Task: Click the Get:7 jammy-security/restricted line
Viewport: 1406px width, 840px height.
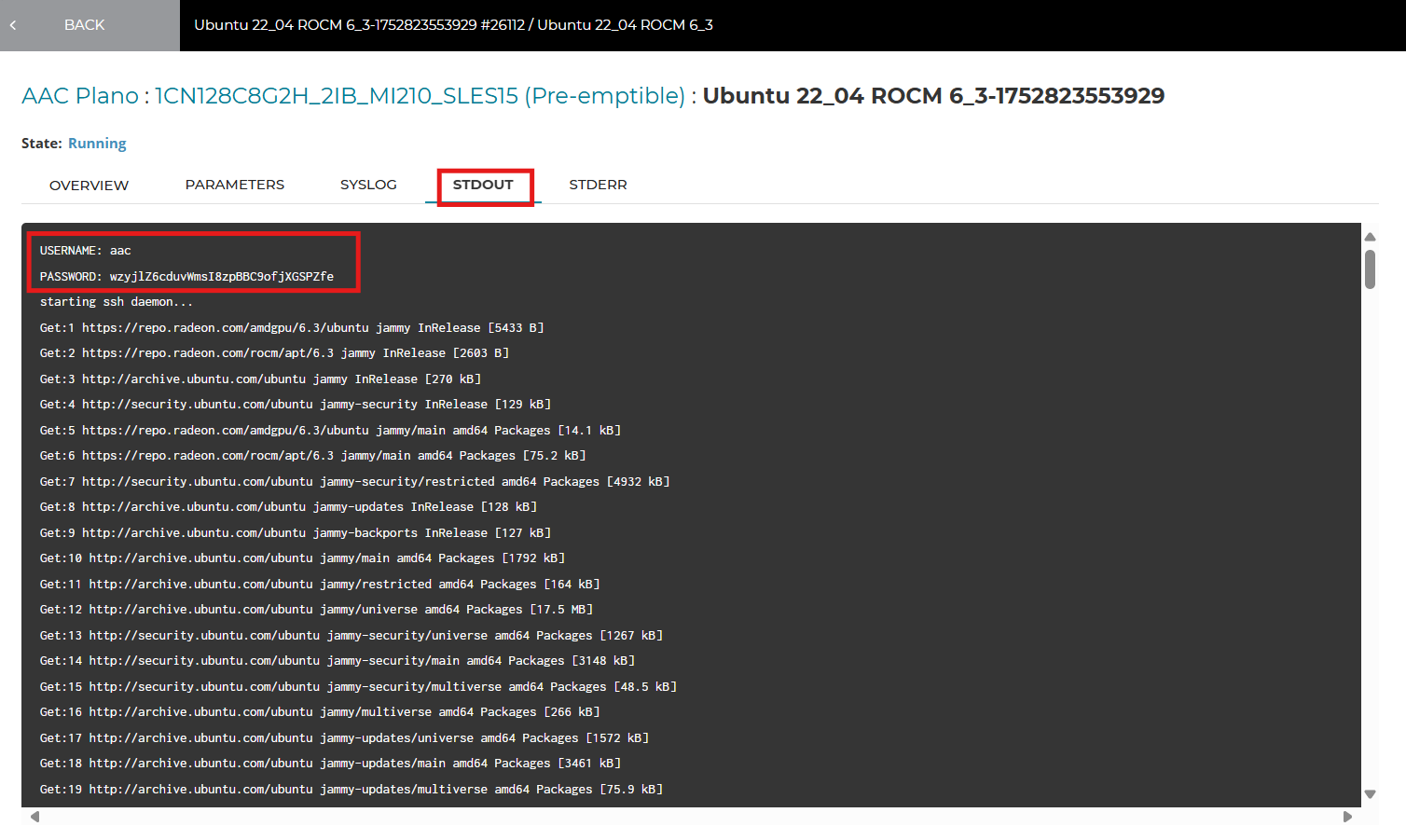Action: (354, 482)
